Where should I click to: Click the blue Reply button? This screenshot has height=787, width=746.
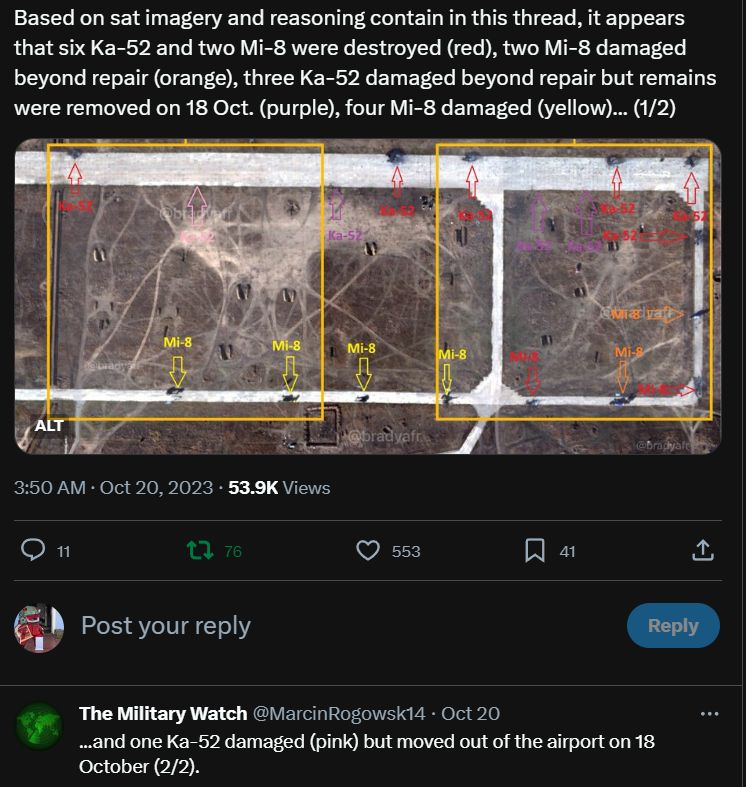tap(673, 625)
